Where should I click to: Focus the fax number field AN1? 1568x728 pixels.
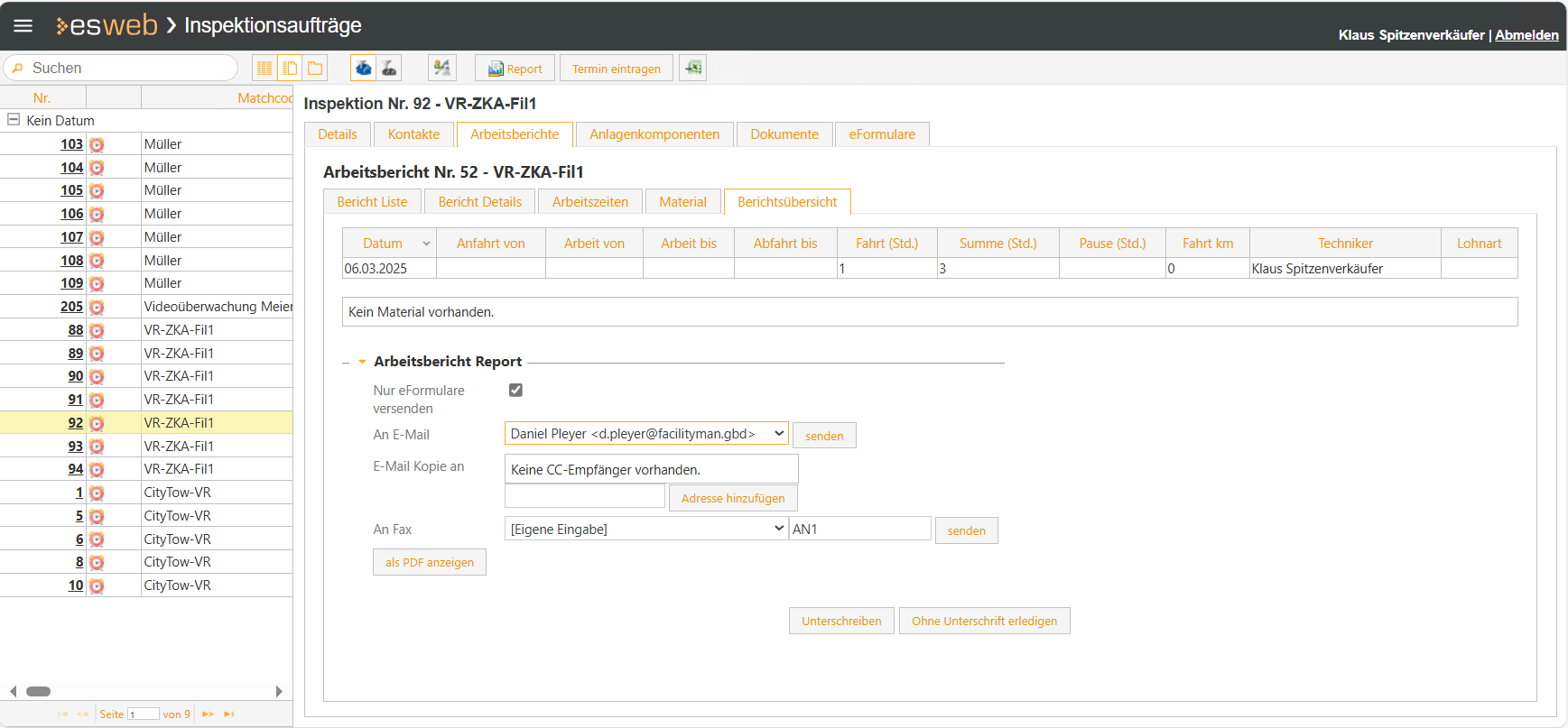coord(860,529)
